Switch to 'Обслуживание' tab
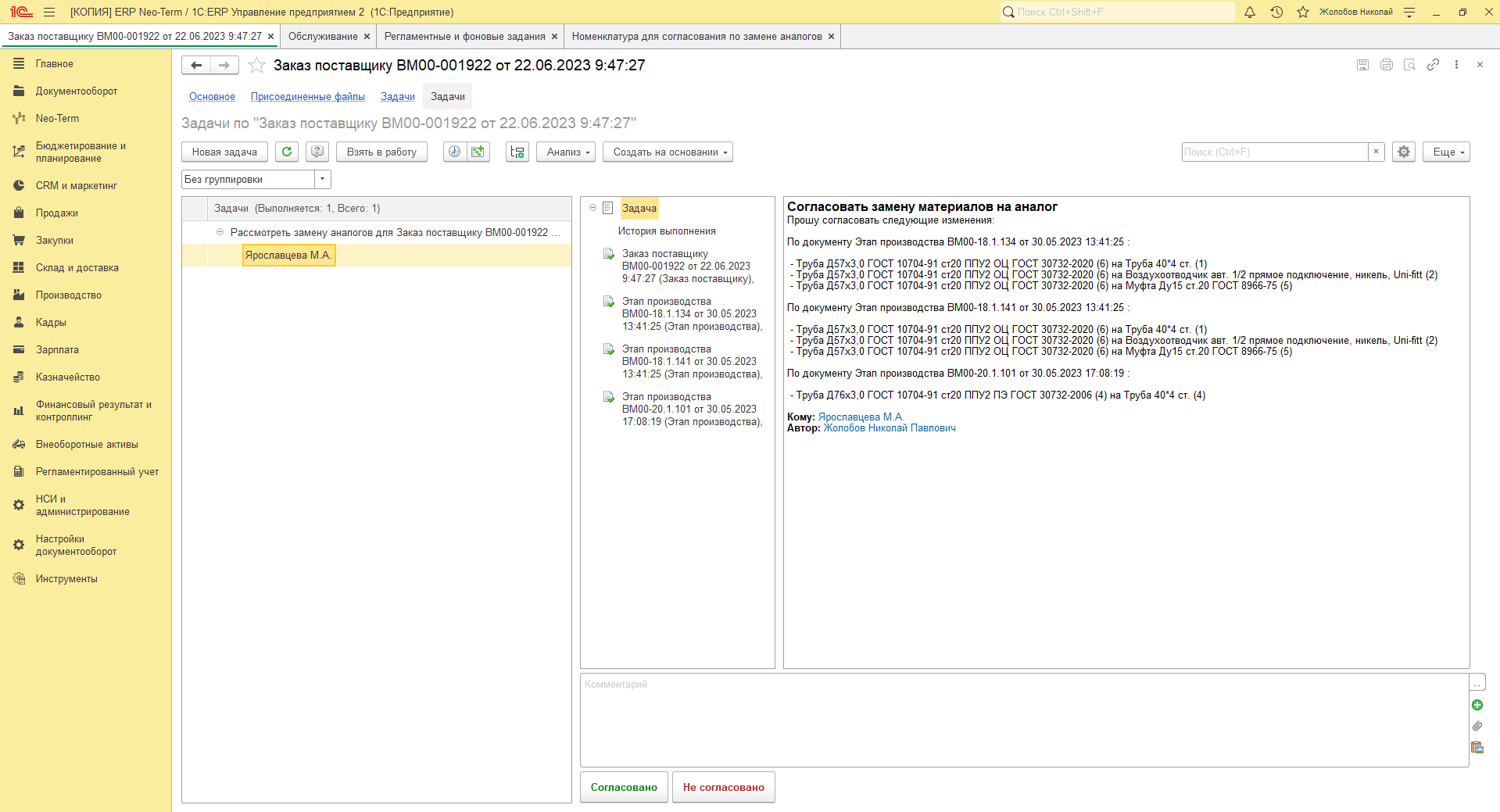 pos(323,36)
